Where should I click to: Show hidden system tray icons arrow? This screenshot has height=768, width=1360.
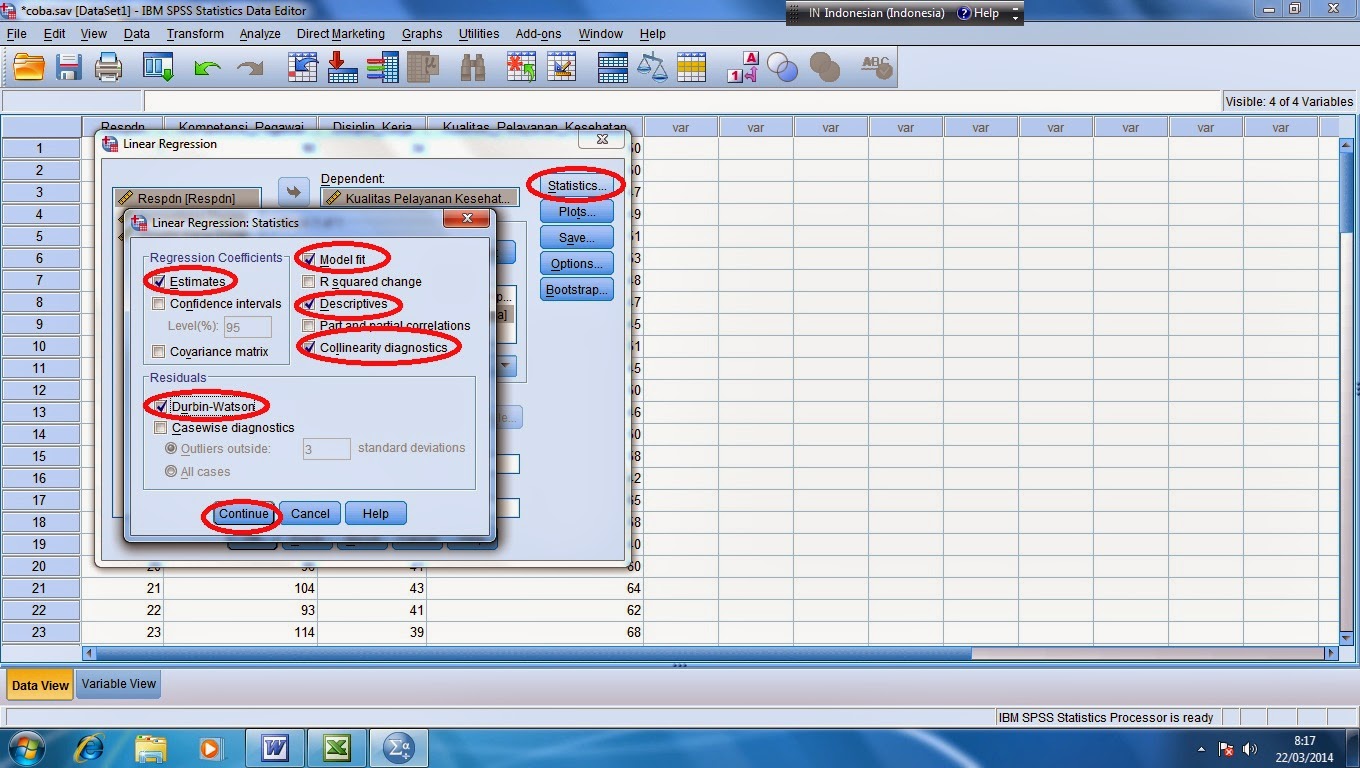click(1201, 748)
